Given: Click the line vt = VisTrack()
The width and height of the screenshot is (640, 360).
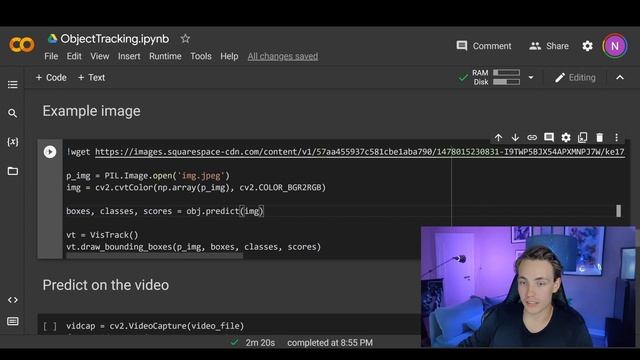Looking at the screenshot, I should click(x=102, y=235).
